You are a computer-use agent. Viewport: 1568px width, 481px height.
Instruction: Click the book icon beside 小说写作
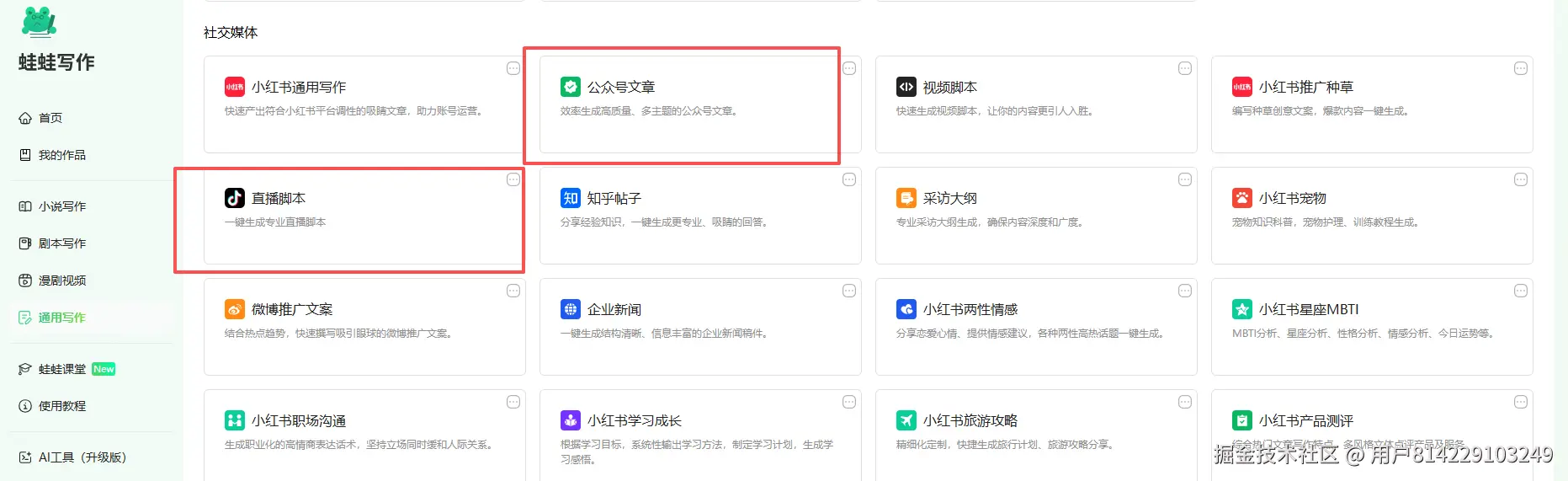[25, 206]
